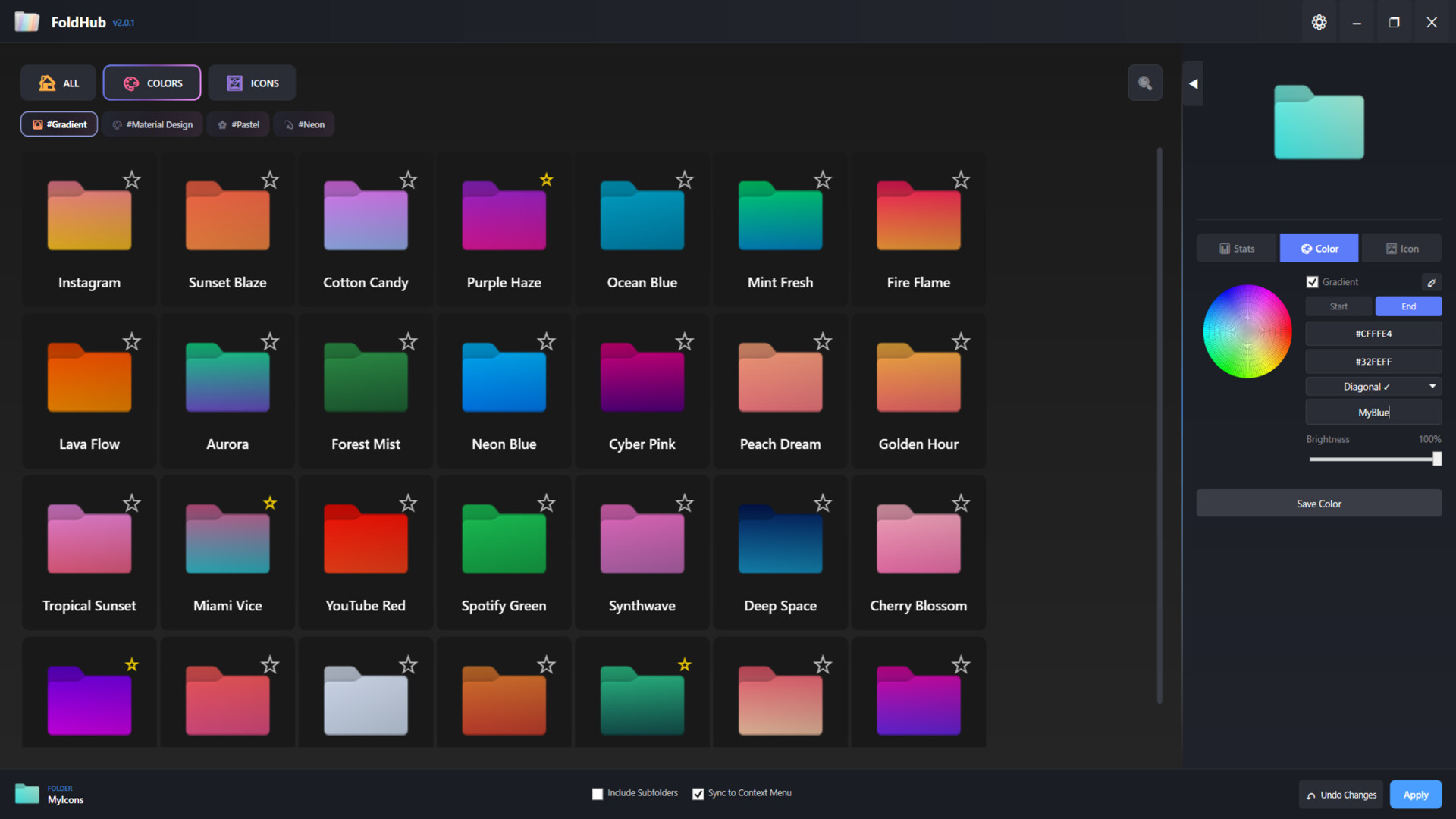The height and width of the screenshot is (819, 1456).
Task: Open the Stats tab
Action: [x=1236, y=248]
